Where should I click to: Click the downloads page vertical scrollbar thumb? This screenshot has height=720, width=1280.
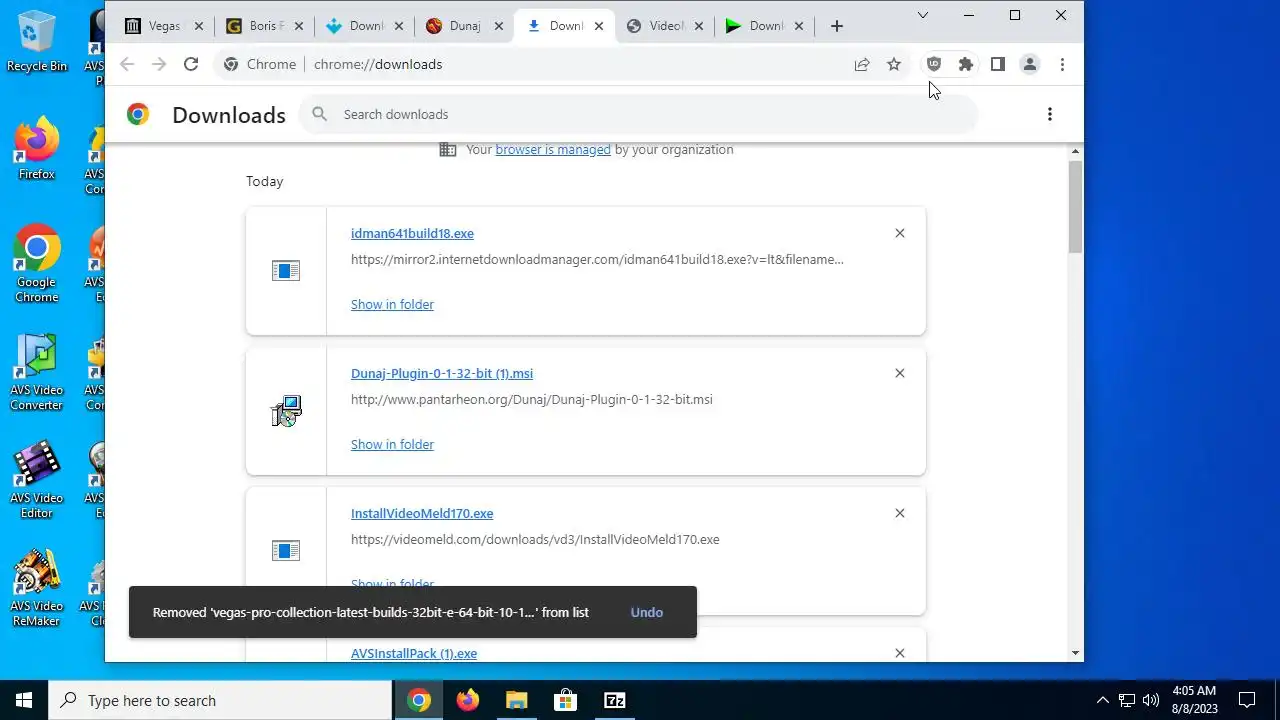1075,207
